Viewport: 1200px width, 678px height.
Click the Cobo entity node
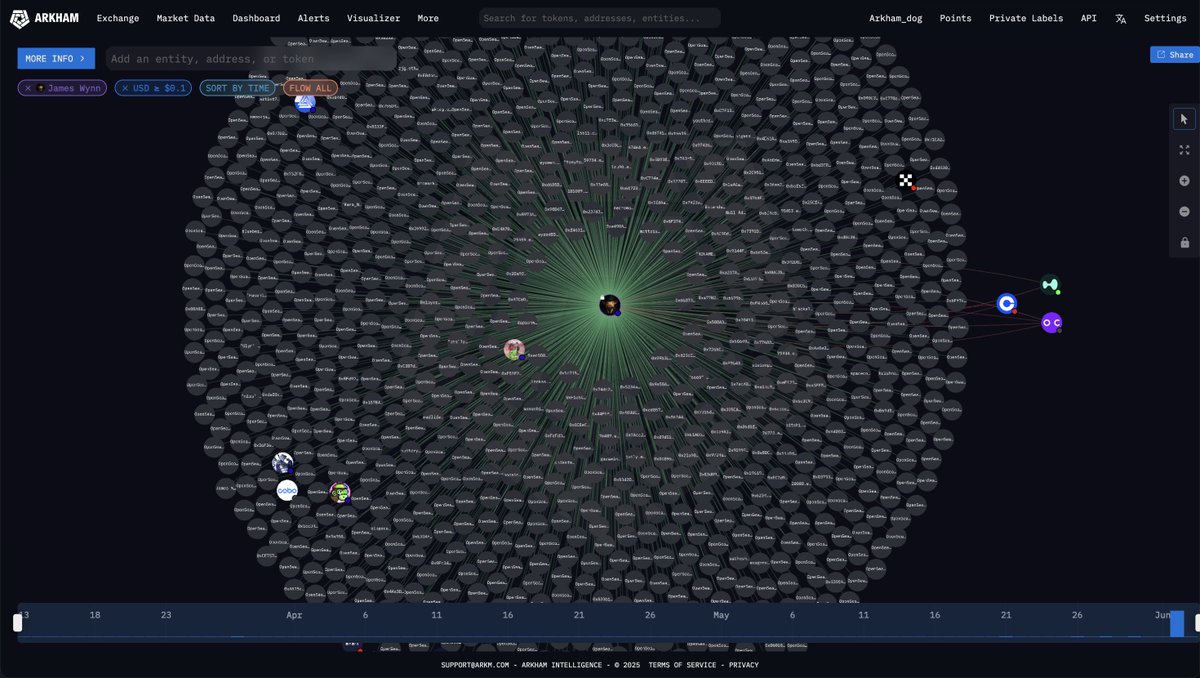(287, 490)
